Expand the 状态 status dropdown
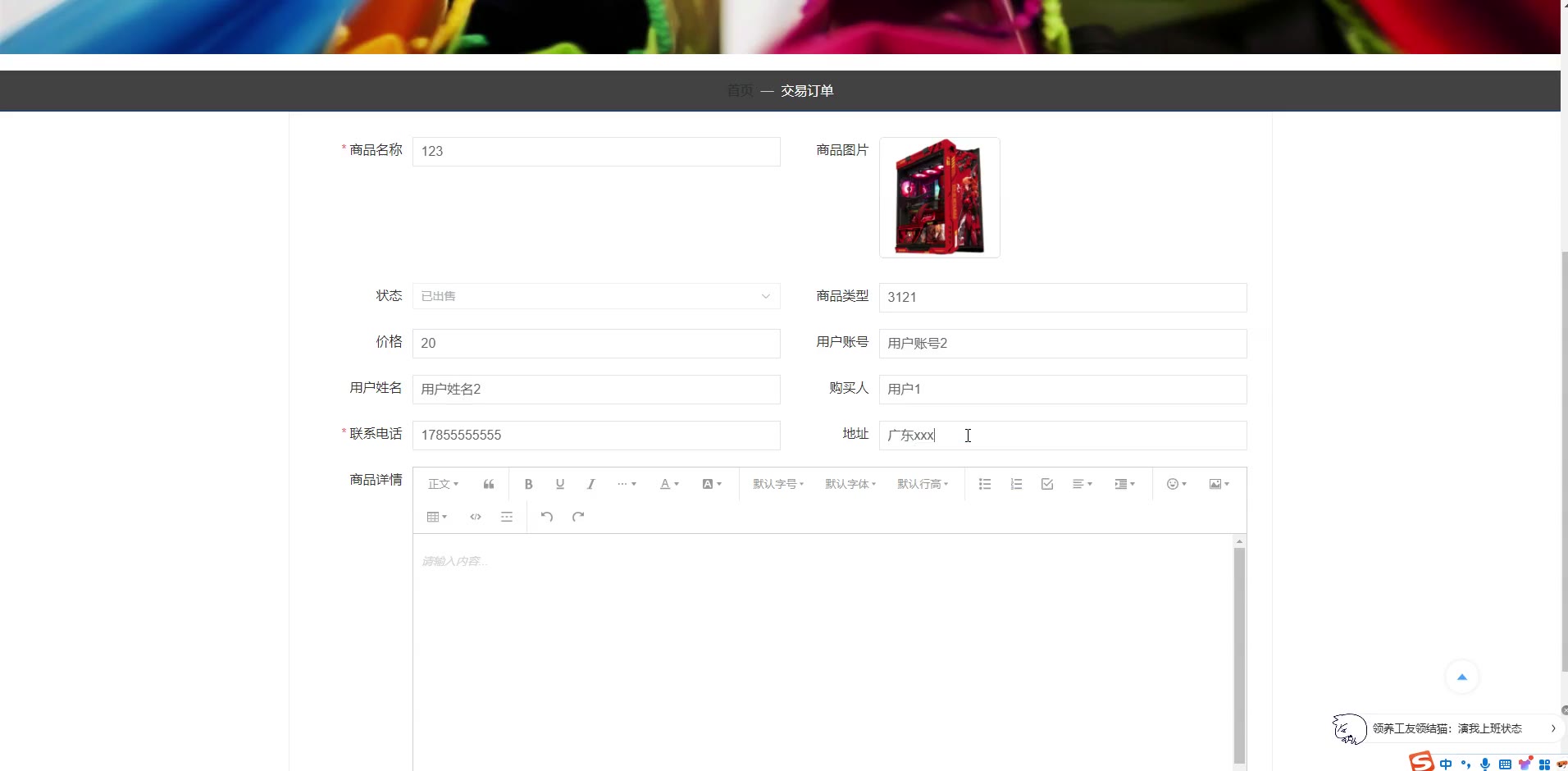This screenshot has width=1568, height=771. (x=596, y=296)
